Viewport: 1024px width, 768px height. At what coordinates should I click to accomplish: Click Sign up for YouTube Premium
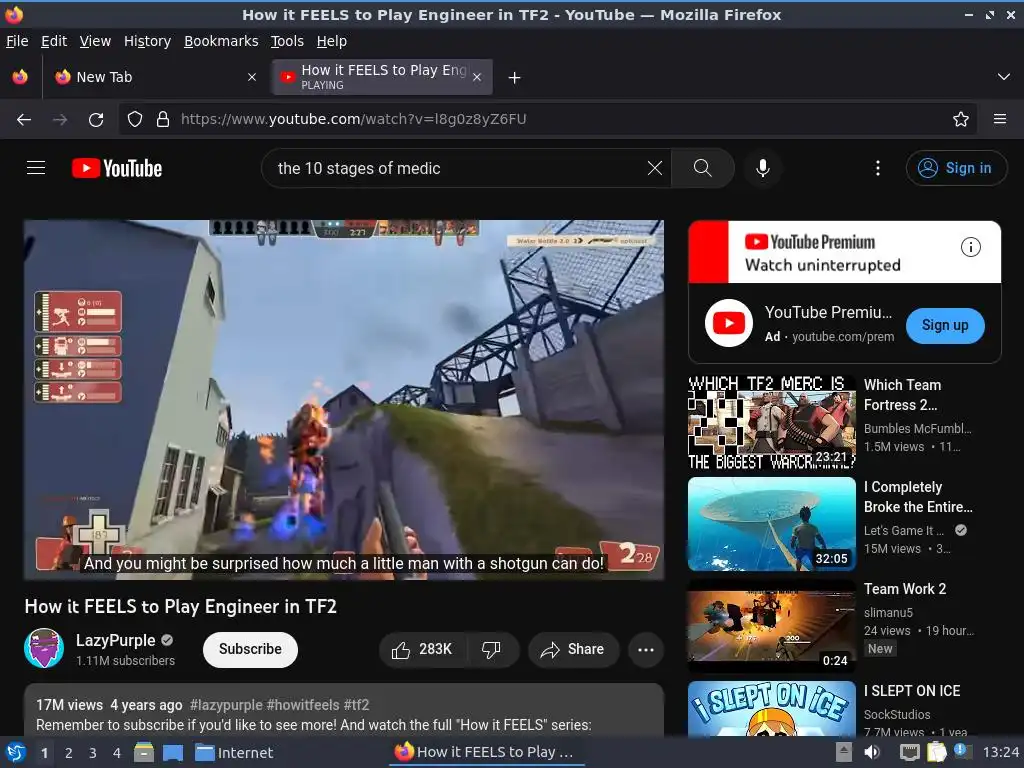[x=944, y=325]
